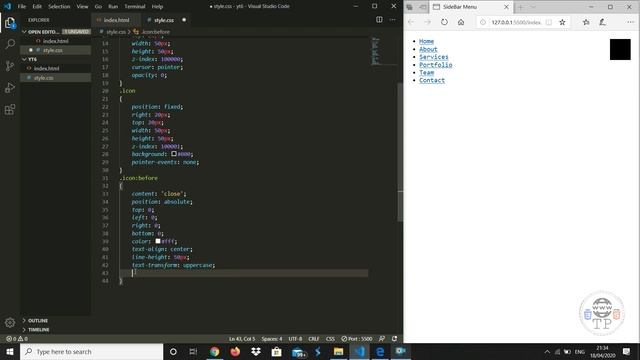Open index.html in the YT6 folder

tap(56, 68)
